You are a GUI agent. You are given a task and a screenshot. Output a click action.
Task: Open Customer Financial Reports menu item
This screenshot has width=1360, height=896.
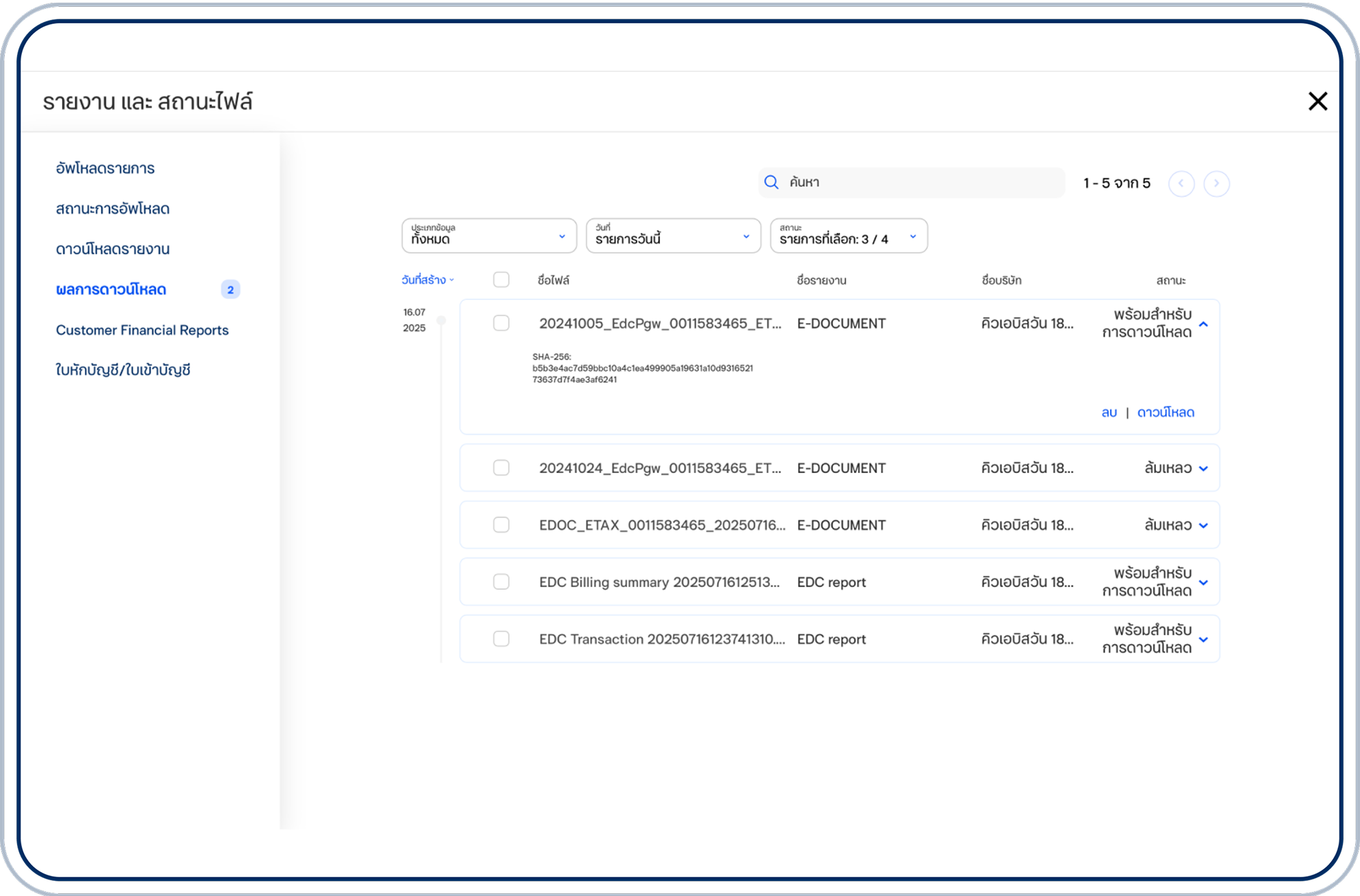point(142,330)
